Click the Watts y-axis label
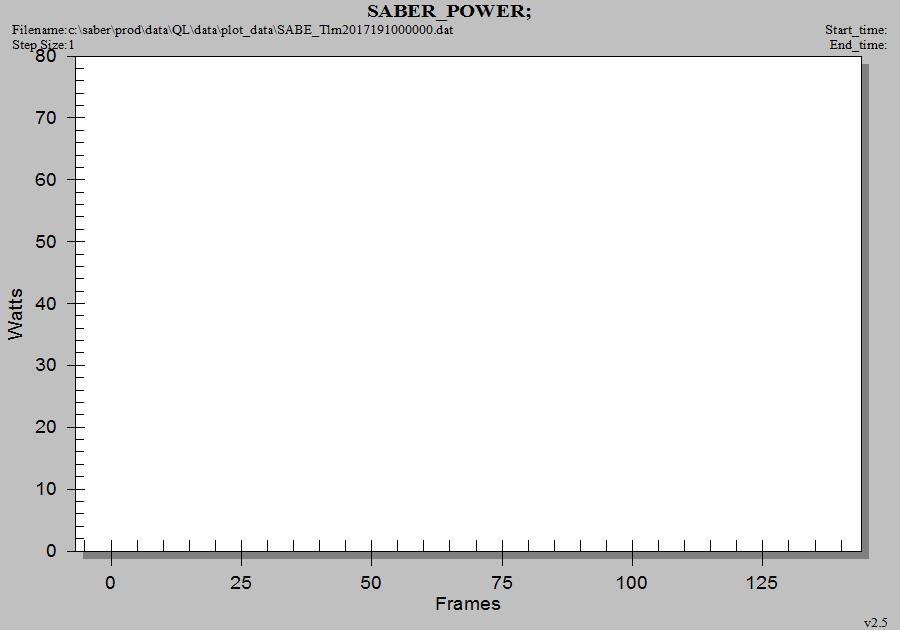This screenshot has width=900, height=630. pyautogui.click(x=16, y=314)
